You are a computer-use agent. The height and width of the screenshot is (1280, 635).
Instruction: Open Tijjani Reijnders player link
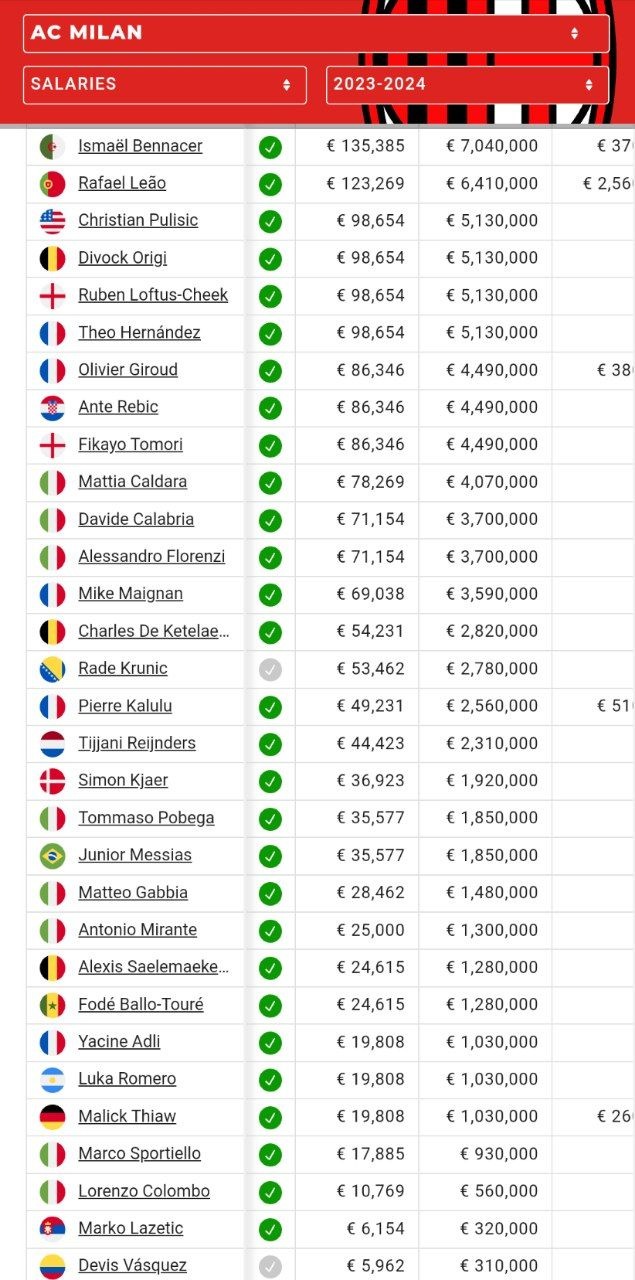pos(137,743)
